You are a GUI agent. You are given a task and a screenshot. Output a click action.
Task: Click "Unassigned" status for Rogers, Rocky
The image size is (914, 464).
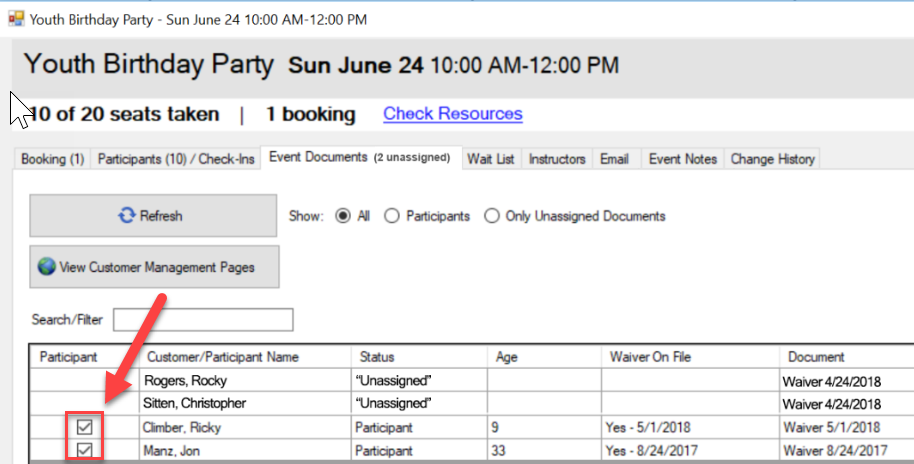coord(393,381)
